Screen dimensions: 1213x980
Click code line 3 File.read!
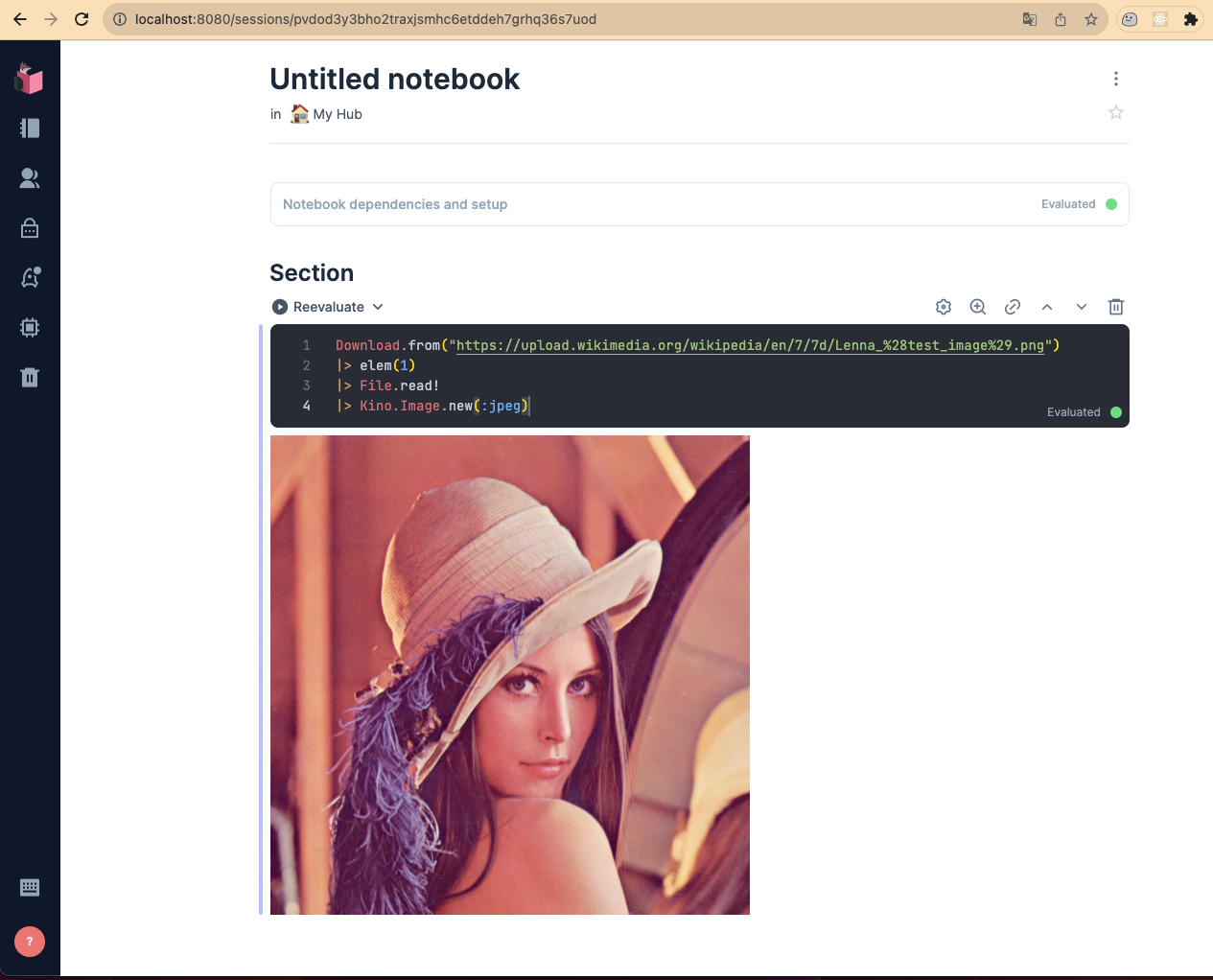click(x=387, y=385)
